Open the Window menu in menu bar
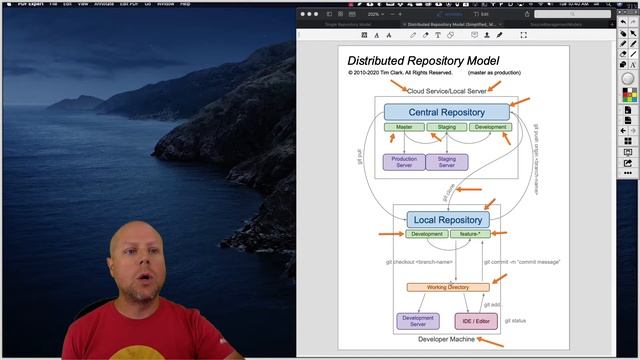The image size is (640, 360). [x=166, y=4]
